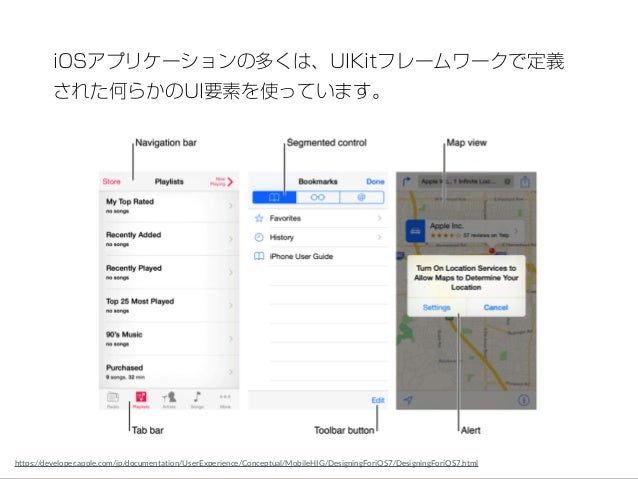Tap the share icon in Maps

(x=525, y=182)
